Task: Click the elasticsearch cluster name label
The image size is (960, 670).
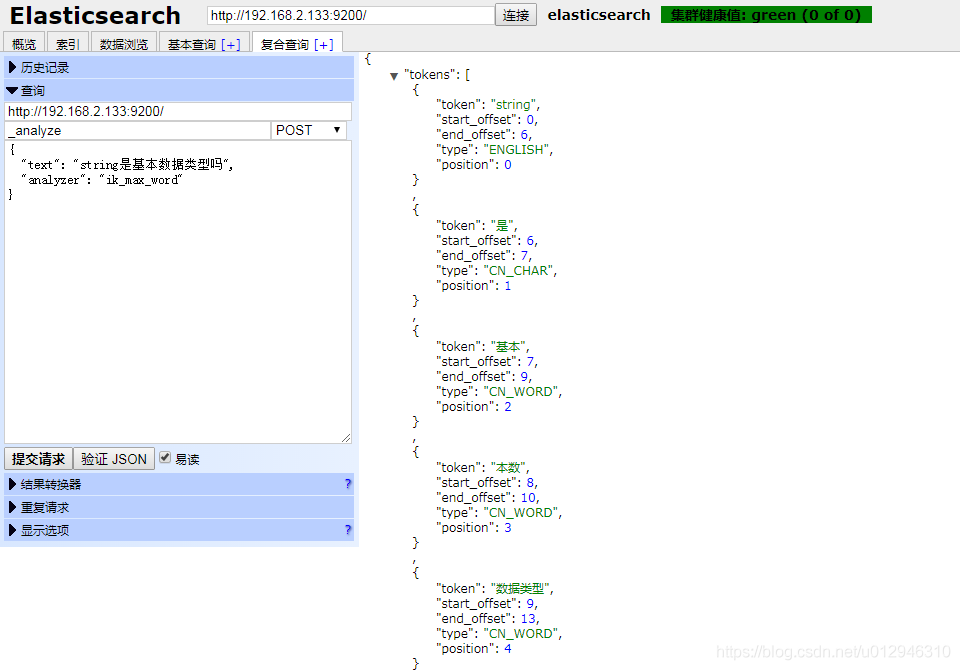Action: [x=598, y=15]
